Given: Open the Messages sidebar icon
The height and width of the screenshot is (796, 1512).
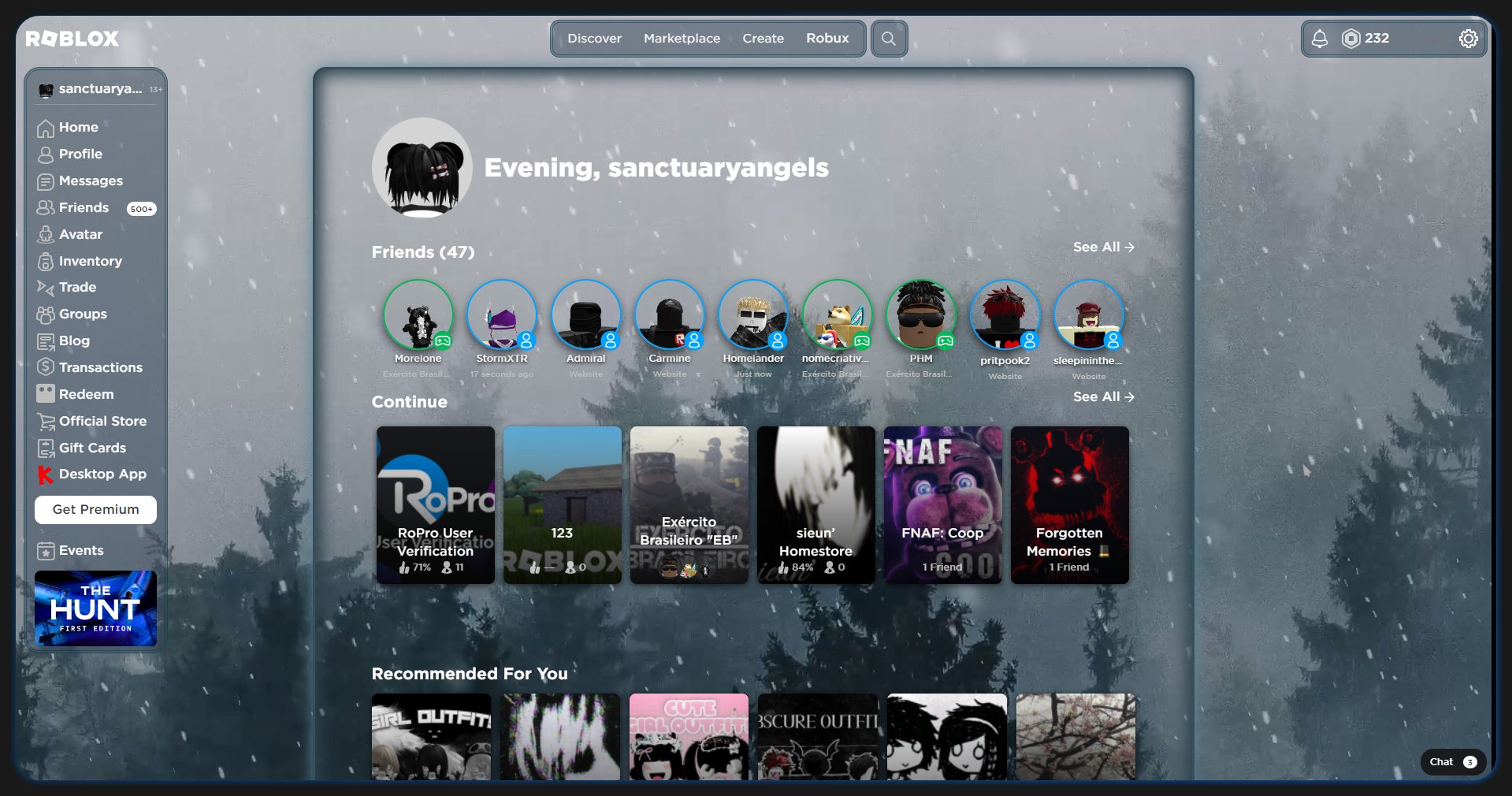Looking at the screenshot, I should [46, 181].
